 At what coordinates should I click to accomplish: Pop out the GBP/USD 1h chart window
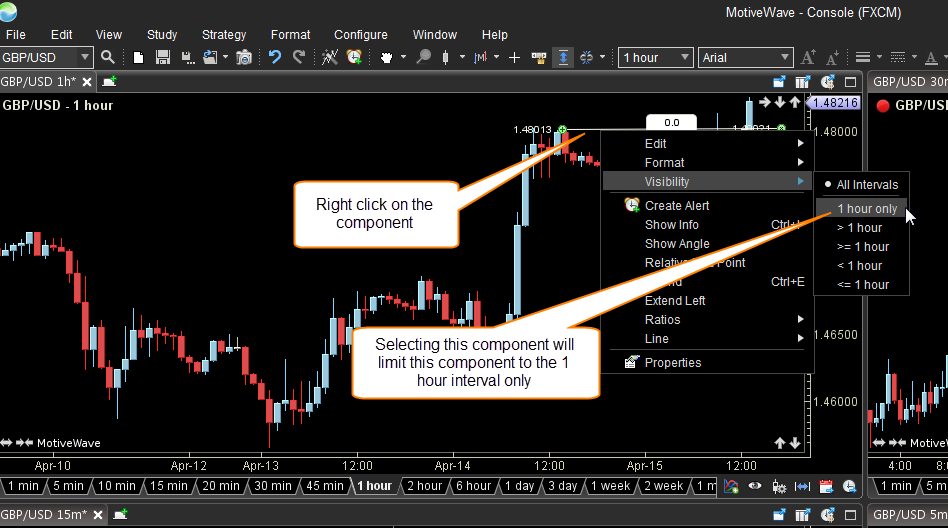point(779,82)
